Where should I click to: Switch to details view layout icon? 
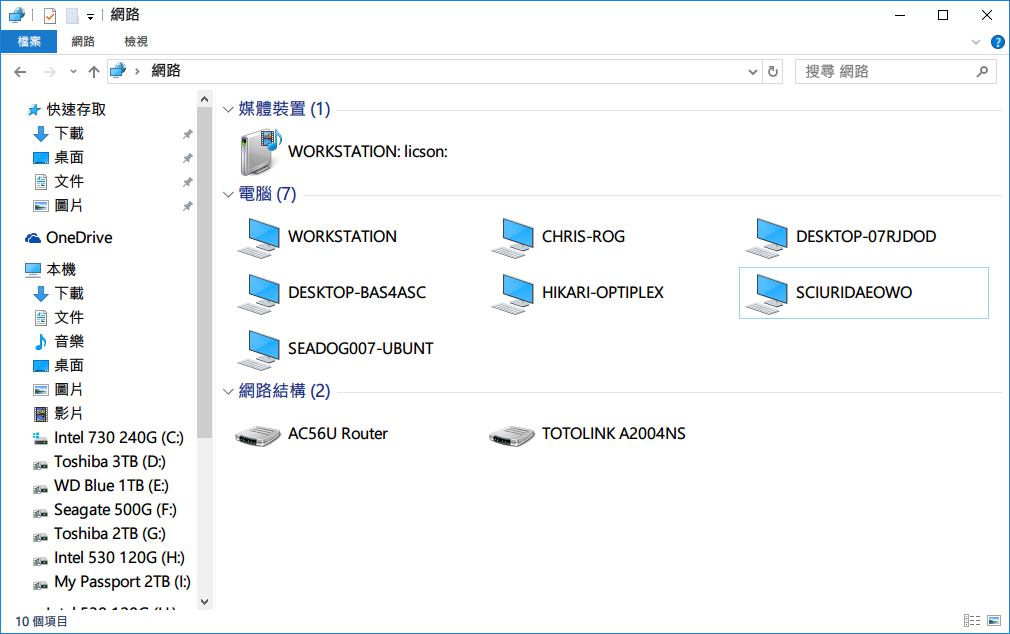point(971,620)
